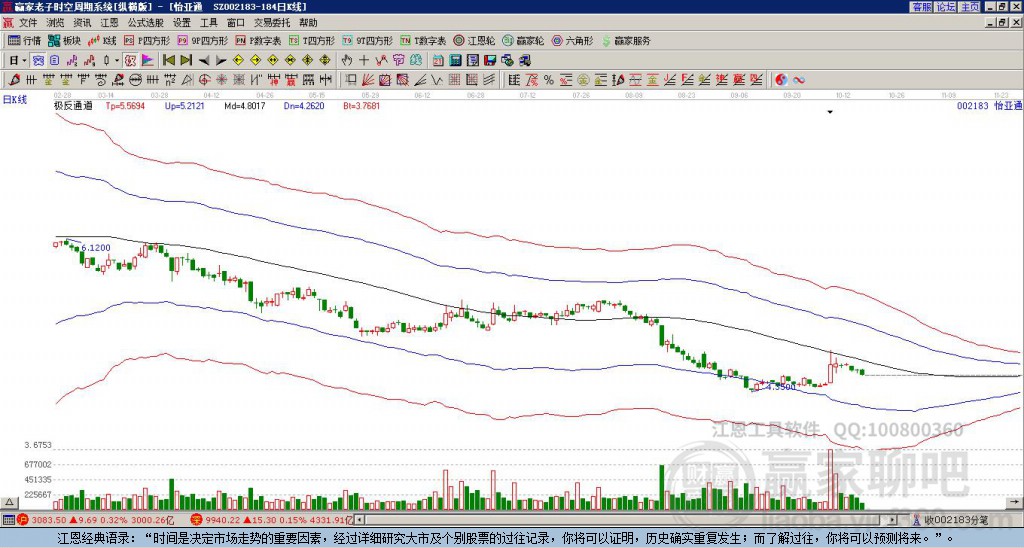The image size is (1024, 548).
Task: Click the gold 金 circle icon
Action: [x=583, y=80]
